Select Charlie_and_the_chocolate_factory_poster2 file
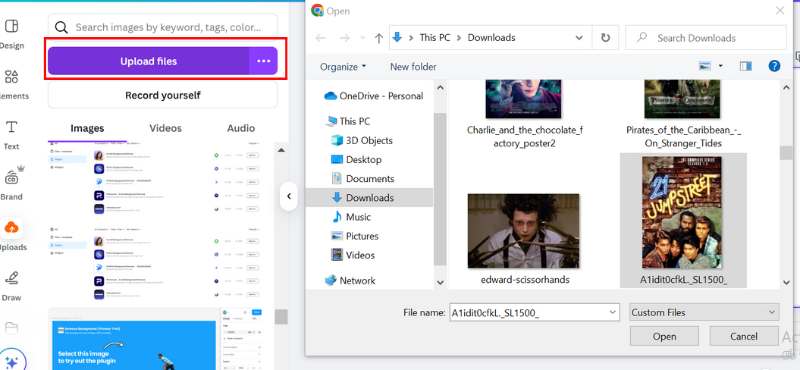The image size is (800, 370). pos(524,113)
